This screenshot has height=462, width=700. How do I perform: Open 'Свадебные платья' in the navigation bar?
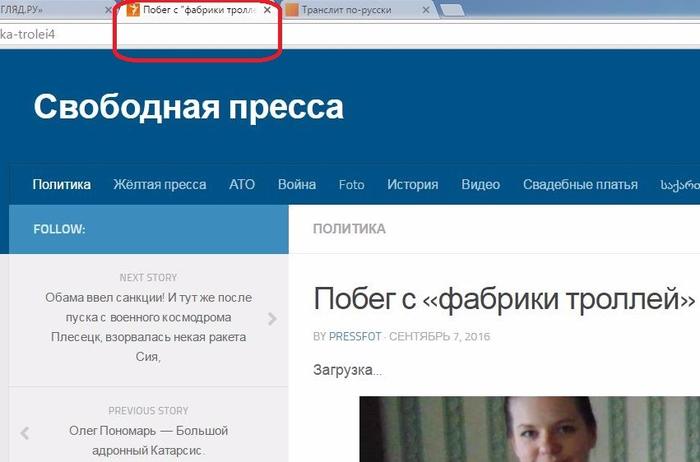tap(580, 184)
